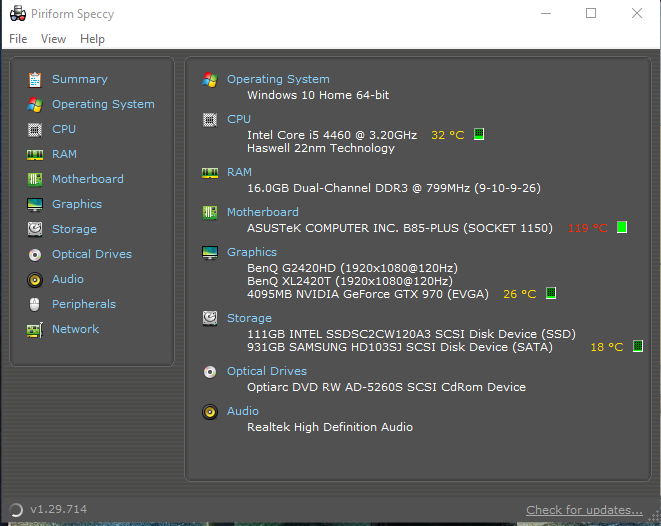Open the RAM section from sidebar
This screenshot has width=661, height=526.
click(64, 154)
